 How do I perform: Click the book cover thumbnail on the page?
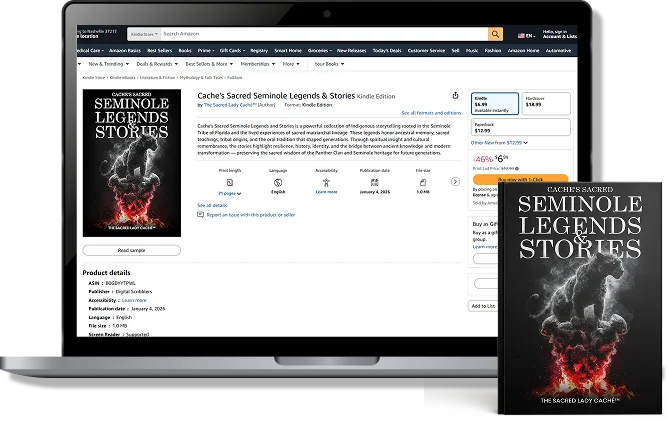tap(132, 163)
